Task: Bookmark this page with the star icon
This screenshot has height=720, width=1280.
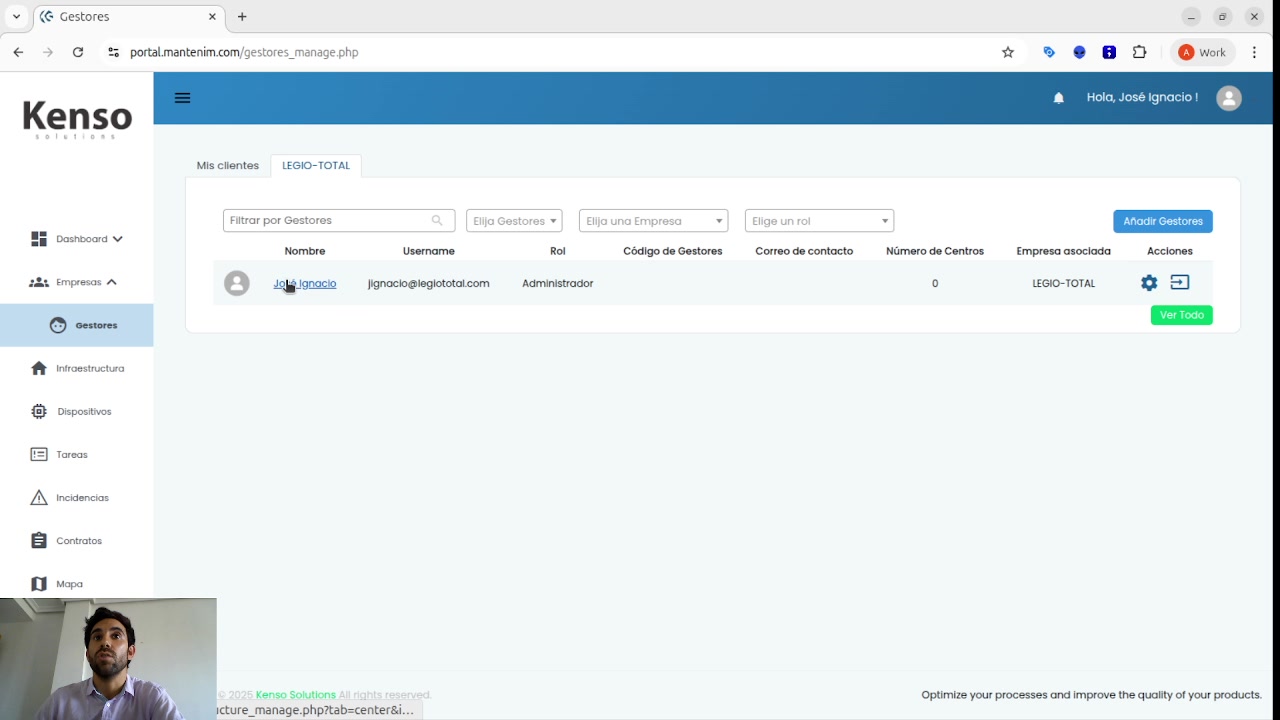Action: pyautogui.click(x=1008, y=52)
